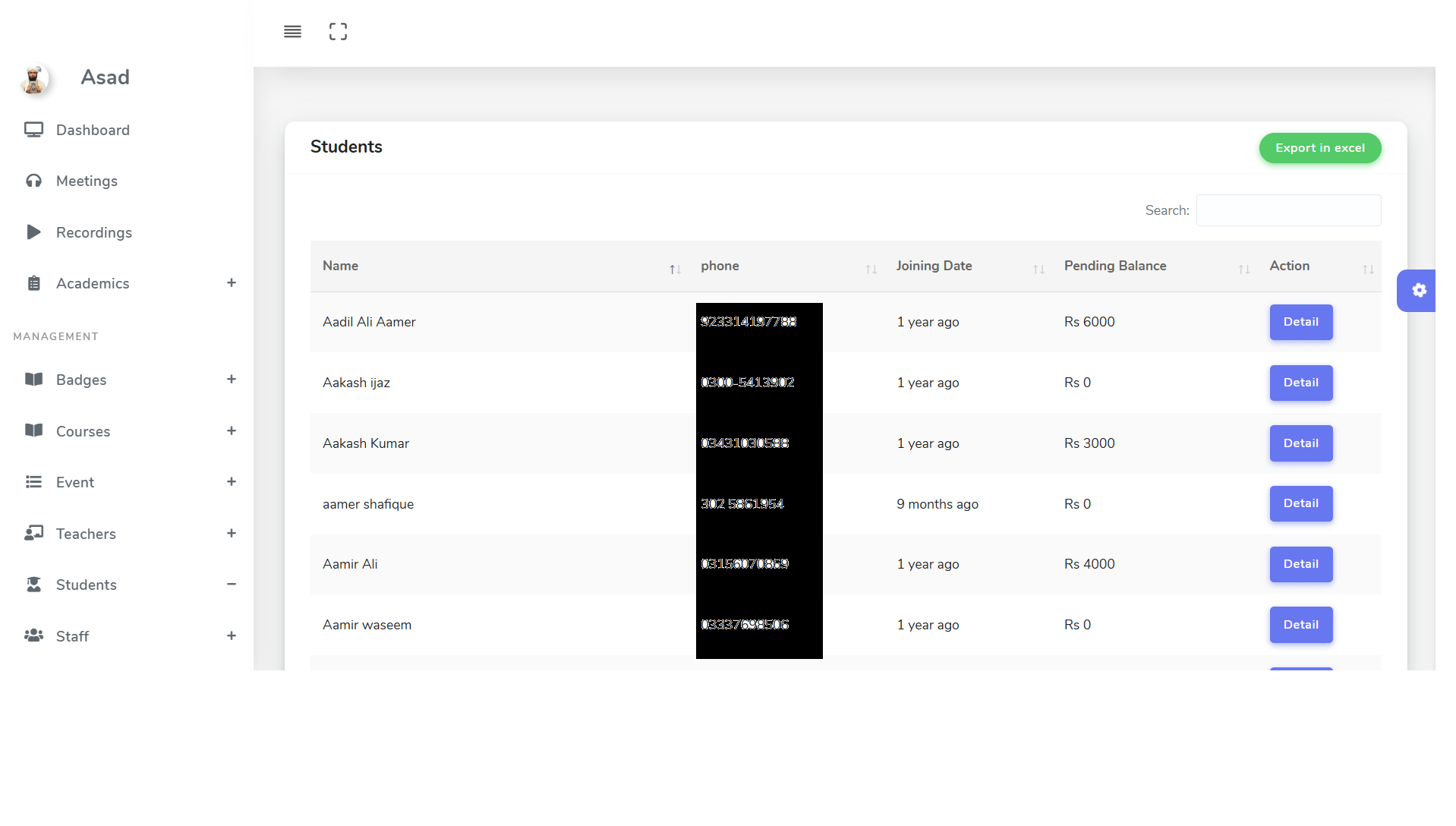Click Export in excel button
Viewport: 1456px width, 826px height.
tap(1319, 148)
